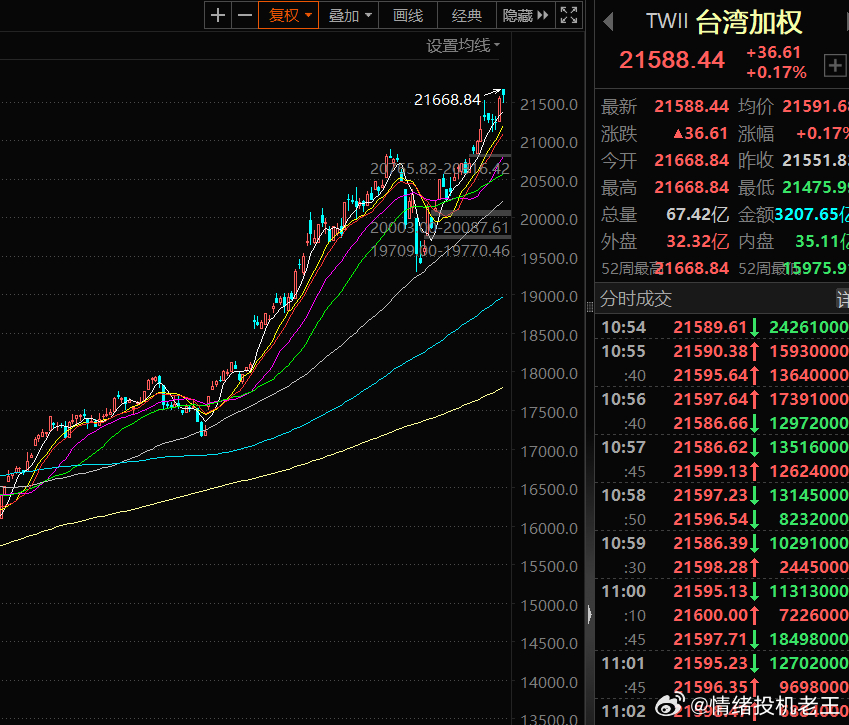Click the +36.61 change in the header
The image size is (849, 725).
[773, 53]
